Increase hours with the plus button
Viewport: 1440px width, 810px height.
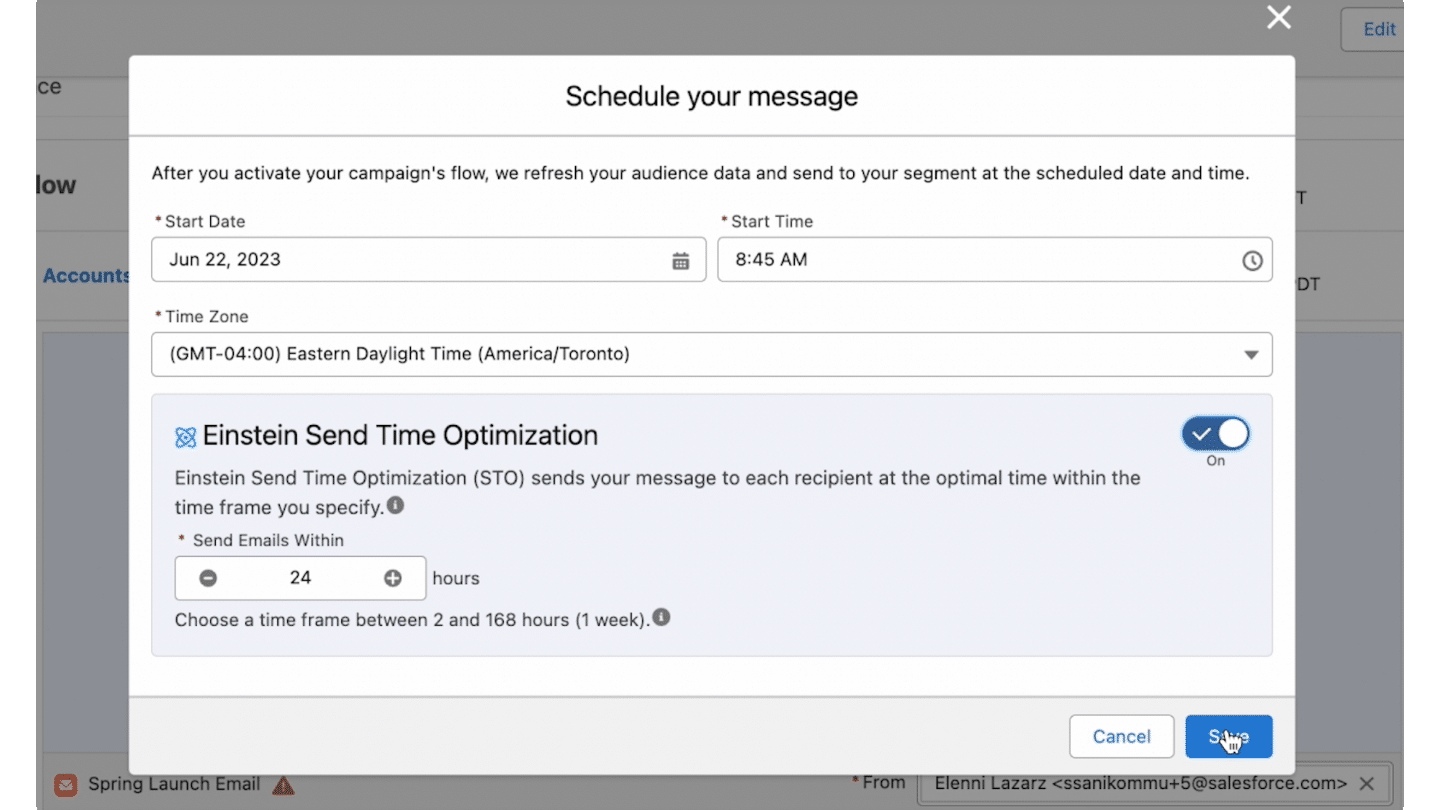pyautogui.click(x=393, y=578)
